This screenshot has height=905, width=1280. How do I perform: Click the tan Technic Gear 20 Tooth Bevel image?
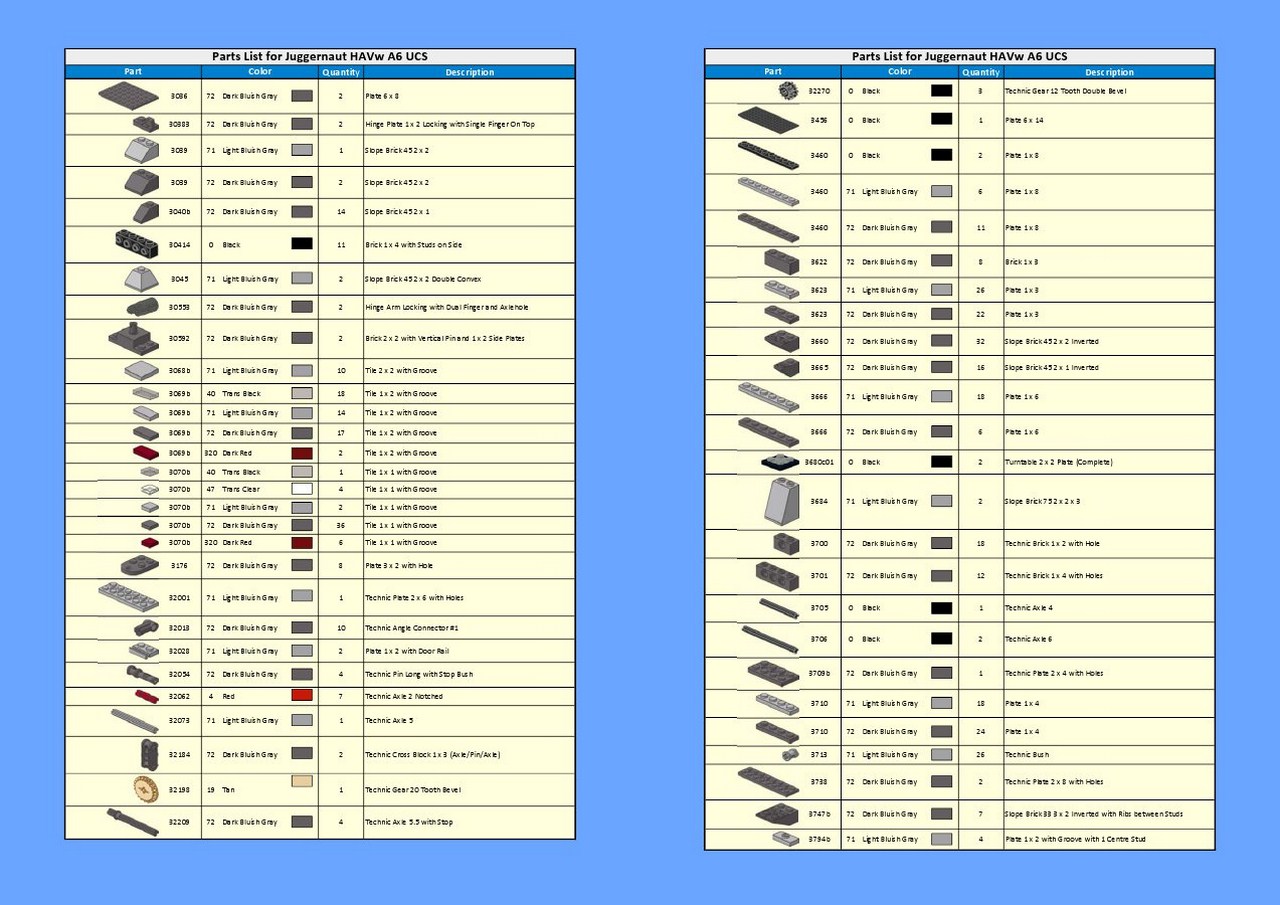(x=146, y=789)
